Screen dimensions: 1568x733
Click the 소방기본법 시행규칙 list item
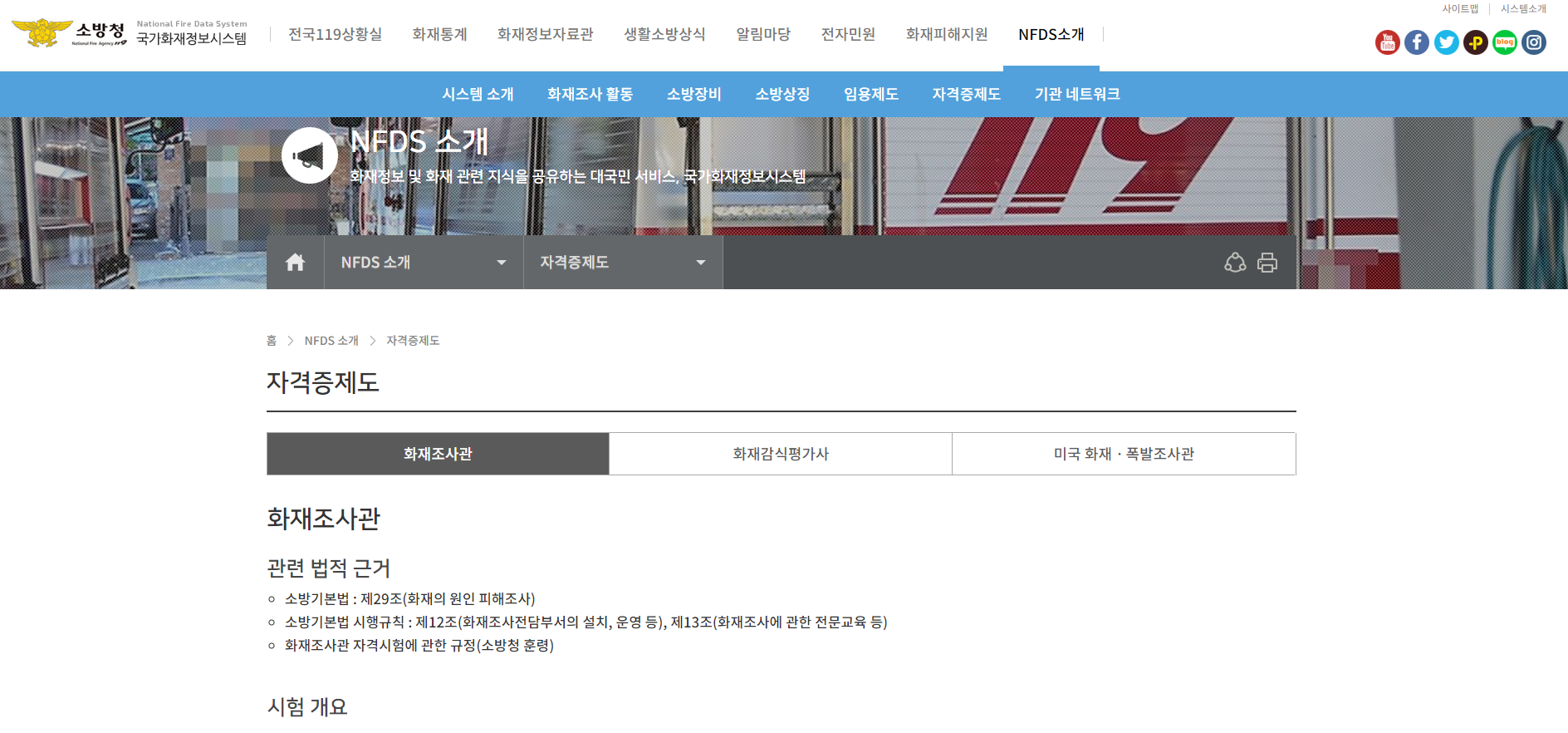click(x=586, y=622)
